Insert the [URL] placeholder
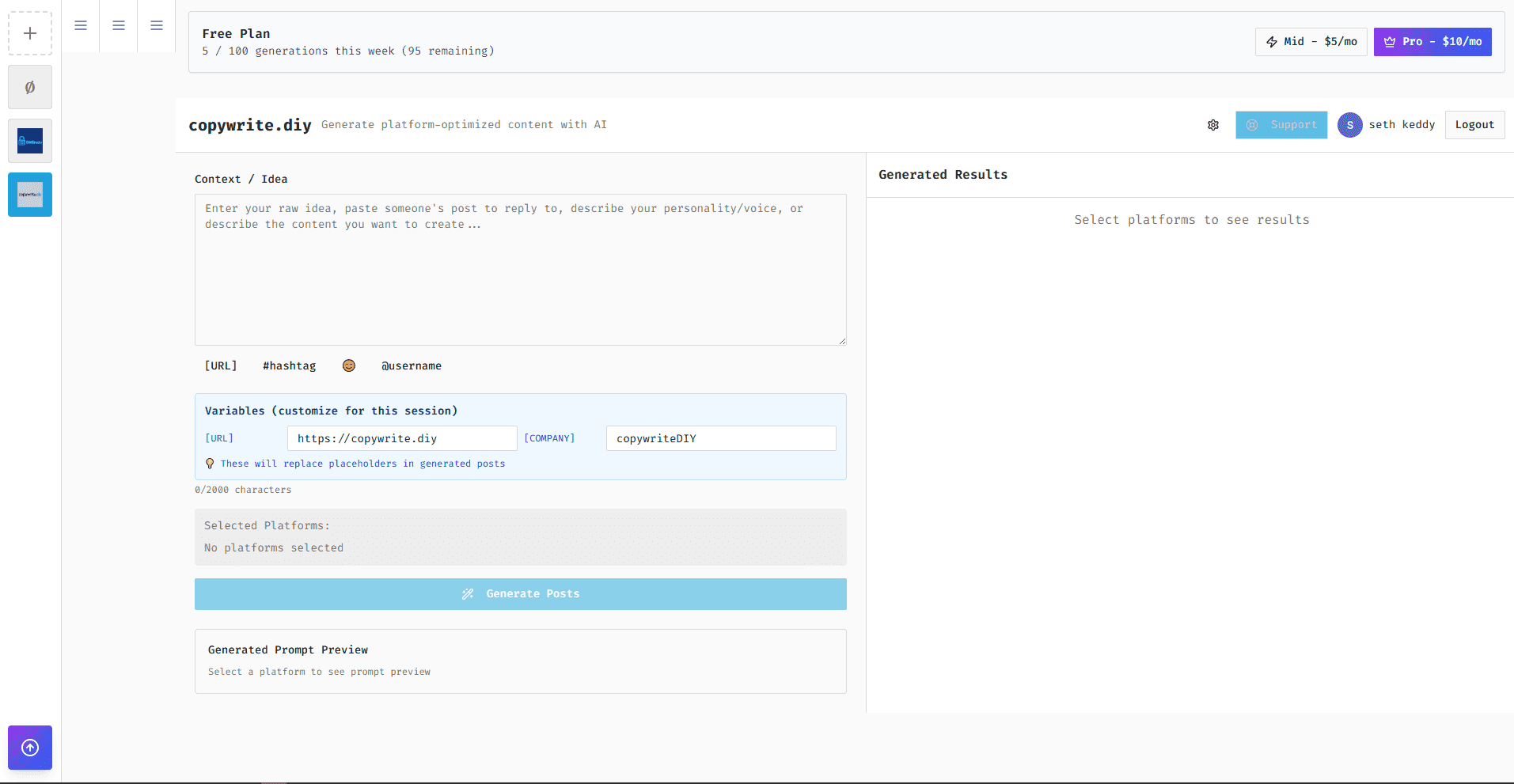This screenshot has width=1514, height=784. (x=221, y=365)
